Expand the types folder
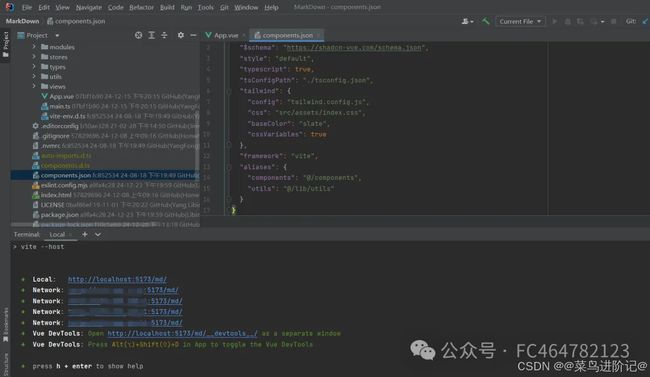The image size is (650, 377). click(x=34, y=66)
